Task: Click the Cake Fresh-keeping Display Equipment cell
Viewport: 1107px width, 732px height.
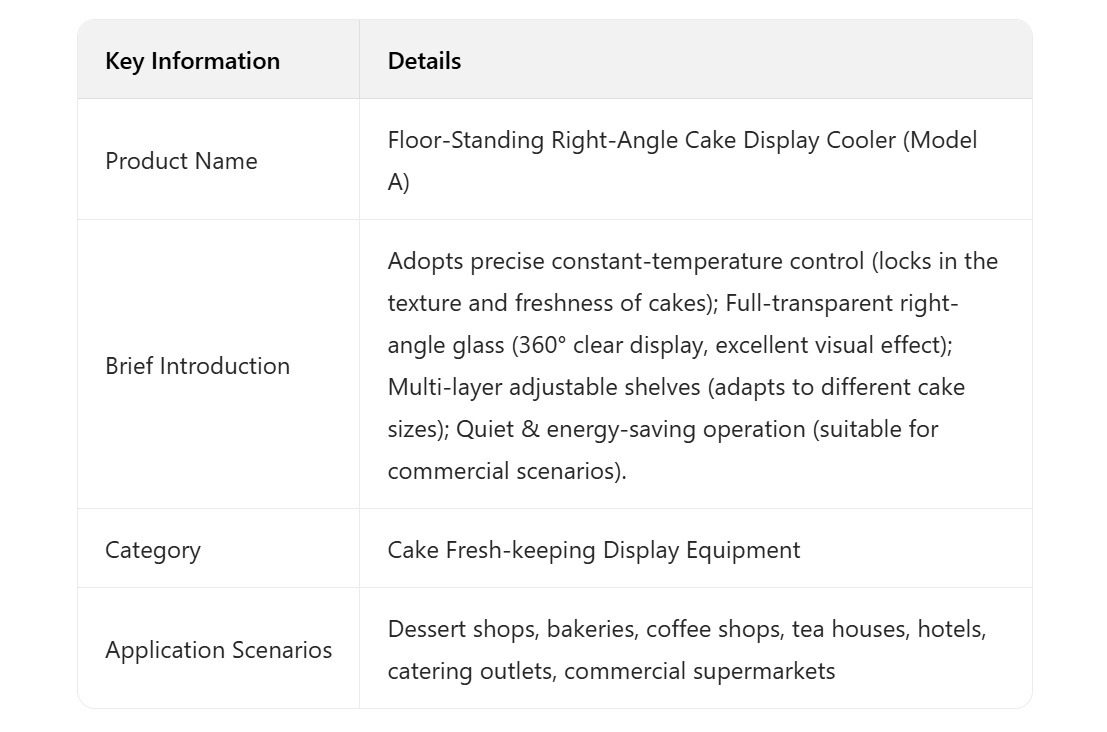Action: pyautogui.click(x=594, y=550)
